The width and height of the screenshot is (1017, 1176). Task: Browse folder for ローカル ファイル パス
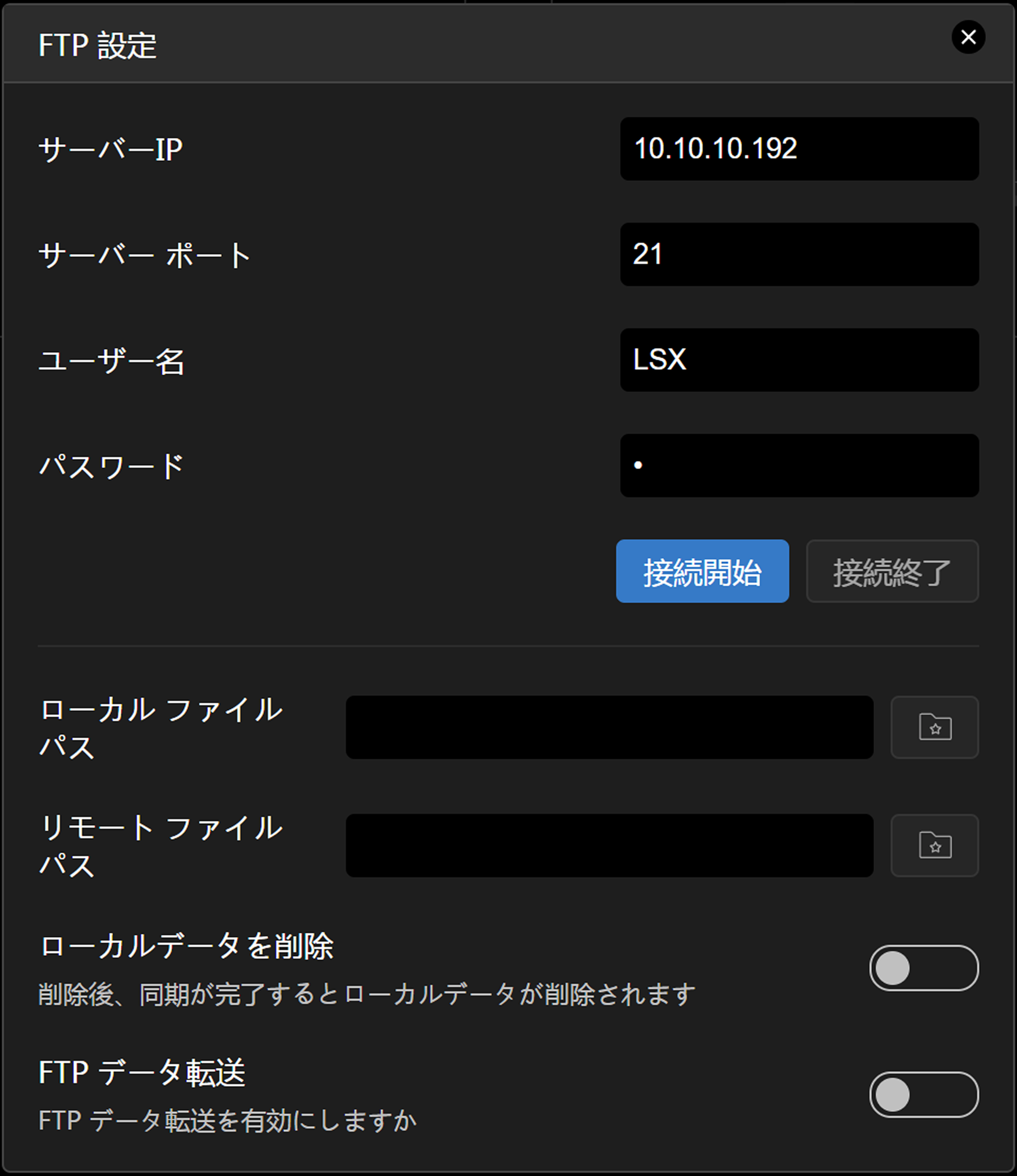coord(935,727)
